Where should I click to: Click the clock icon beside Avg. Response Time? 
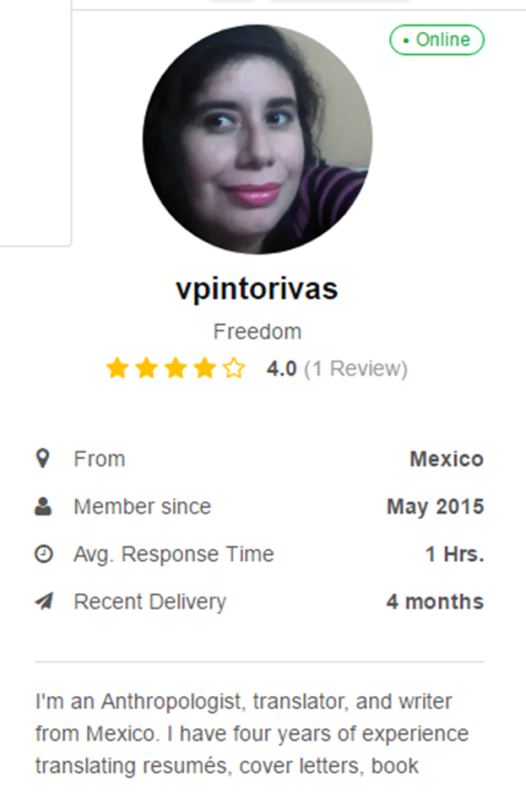pos(43,554)
